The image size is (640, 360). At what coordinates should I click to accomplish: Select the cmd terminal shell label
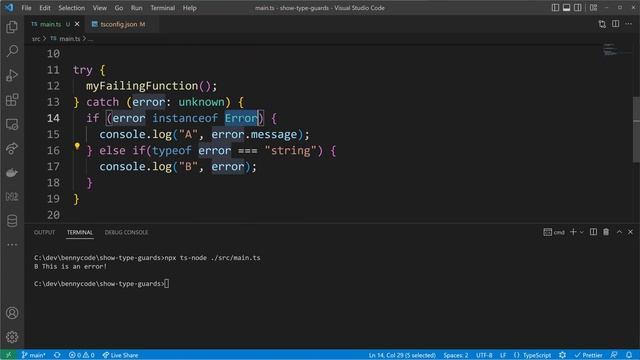pyautogui.click(x=554, y=232)
